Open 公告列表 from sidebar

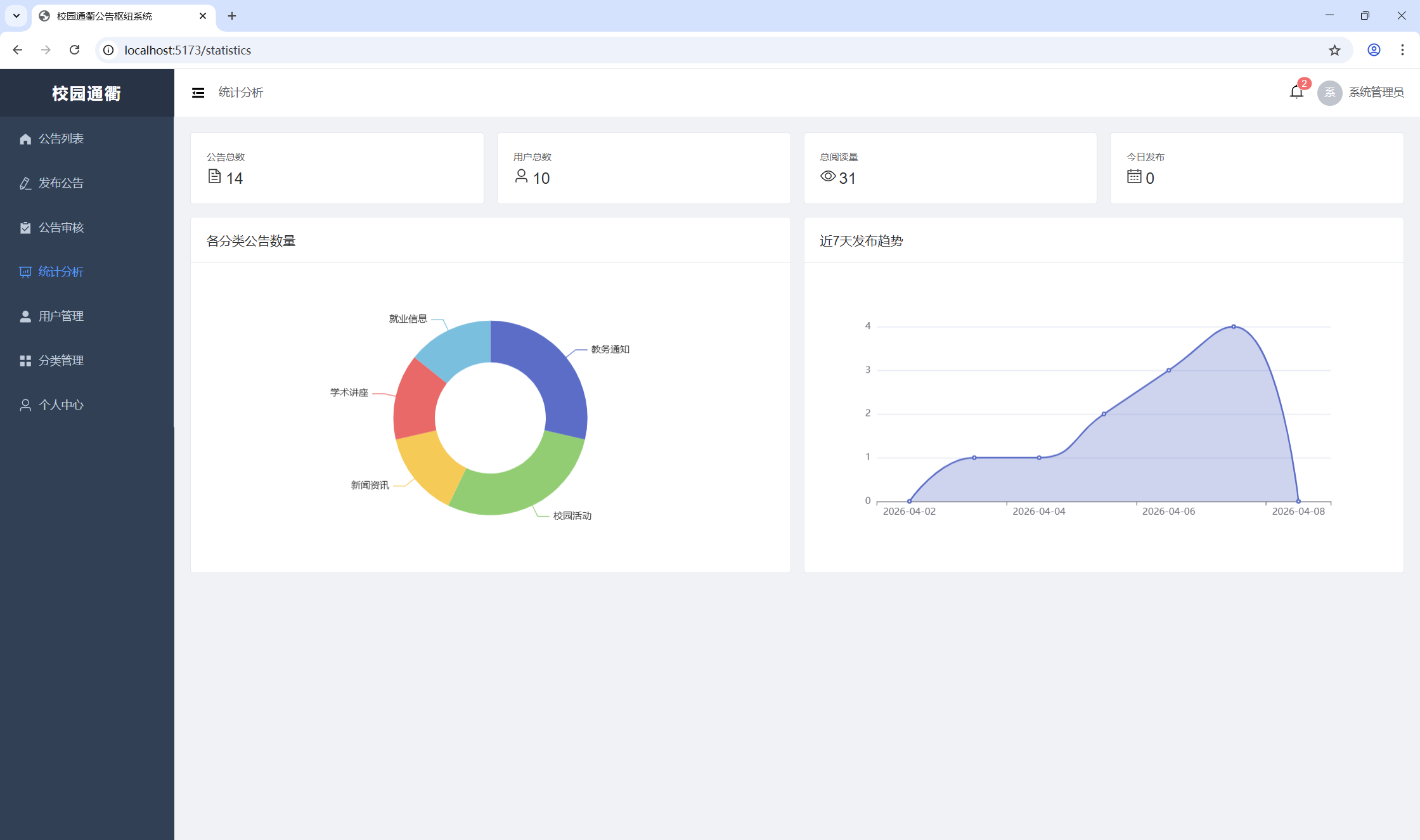(x=61, y=139)
